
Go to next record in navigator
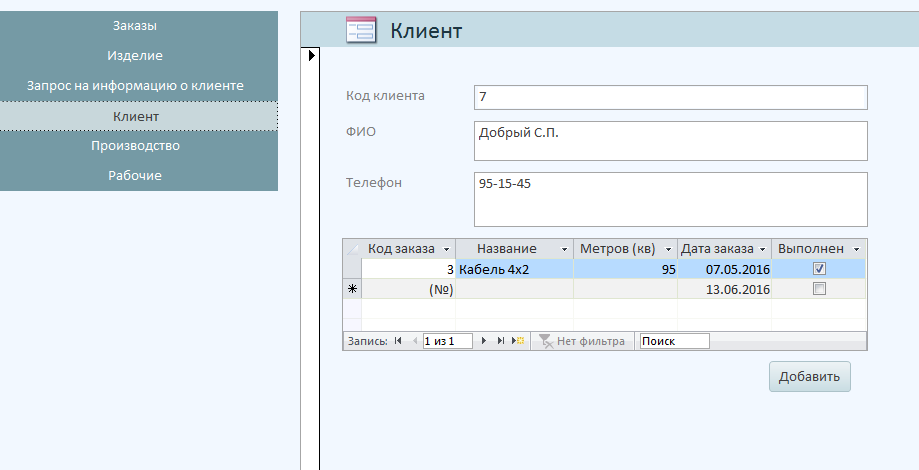coord(484,341)
